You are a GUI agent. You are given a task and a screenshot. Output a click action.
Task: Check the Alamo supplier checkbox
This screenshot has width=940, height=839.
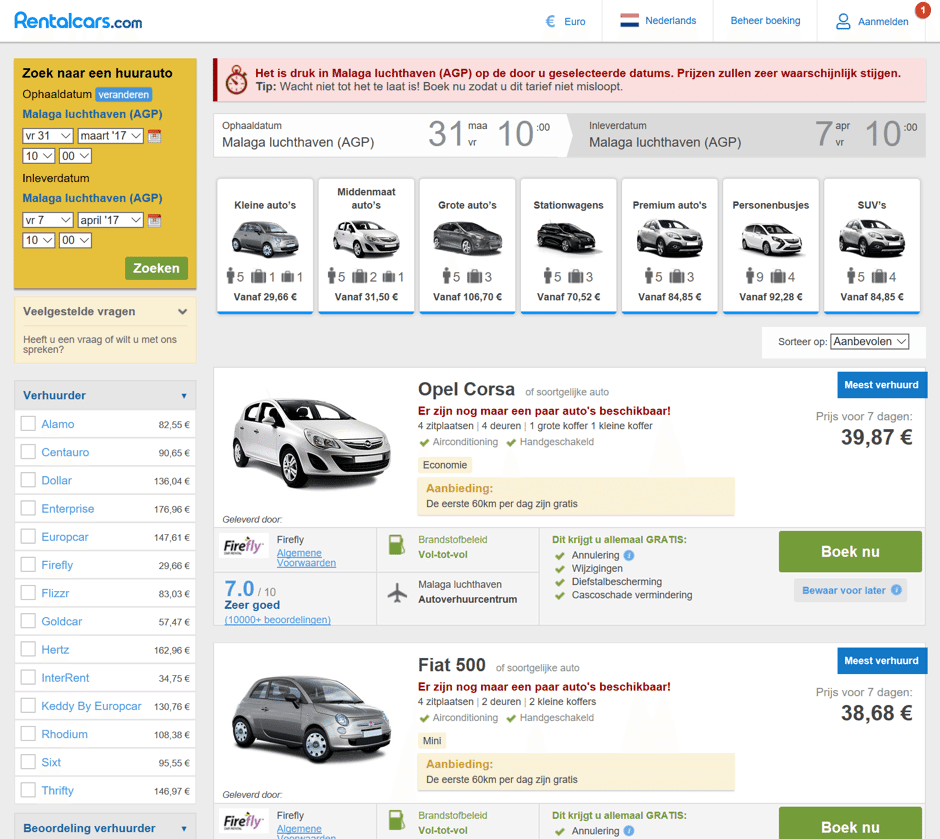tap(28, 424)
